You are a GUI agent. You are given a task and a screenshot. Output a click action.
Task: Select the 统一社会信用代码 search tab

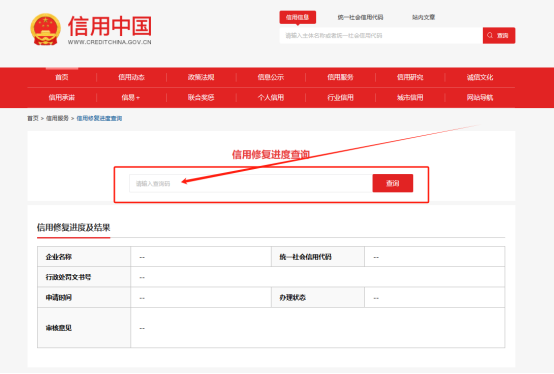pos(360,17)
